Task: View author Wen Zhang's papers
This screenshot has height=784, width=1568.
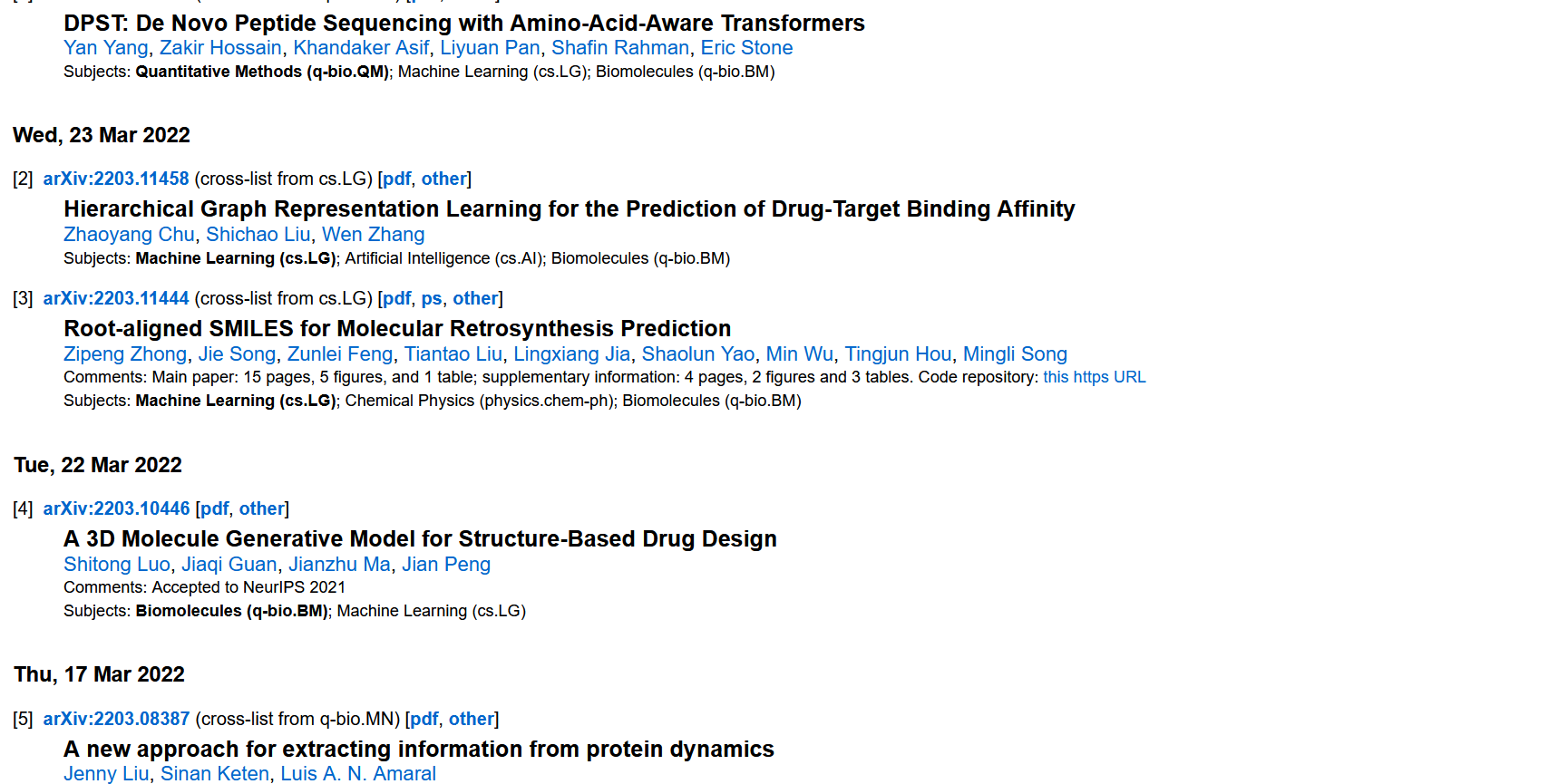Action: pos(374,235)
